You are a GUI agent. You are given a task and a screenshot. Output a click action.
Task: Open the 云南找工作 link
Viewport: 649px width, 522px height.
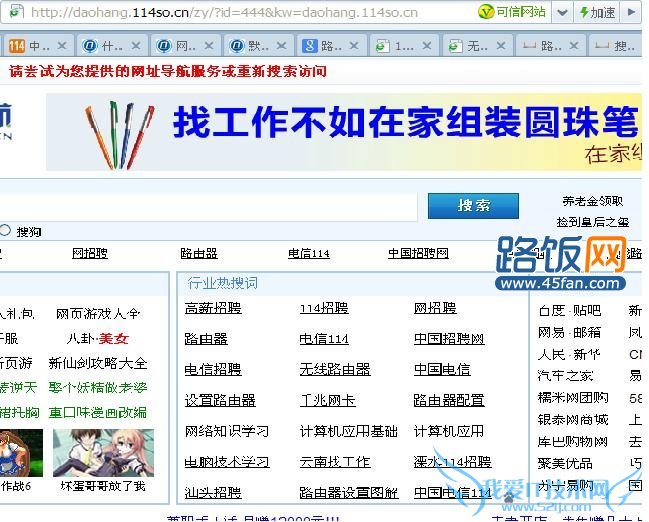tap(335, 462)
